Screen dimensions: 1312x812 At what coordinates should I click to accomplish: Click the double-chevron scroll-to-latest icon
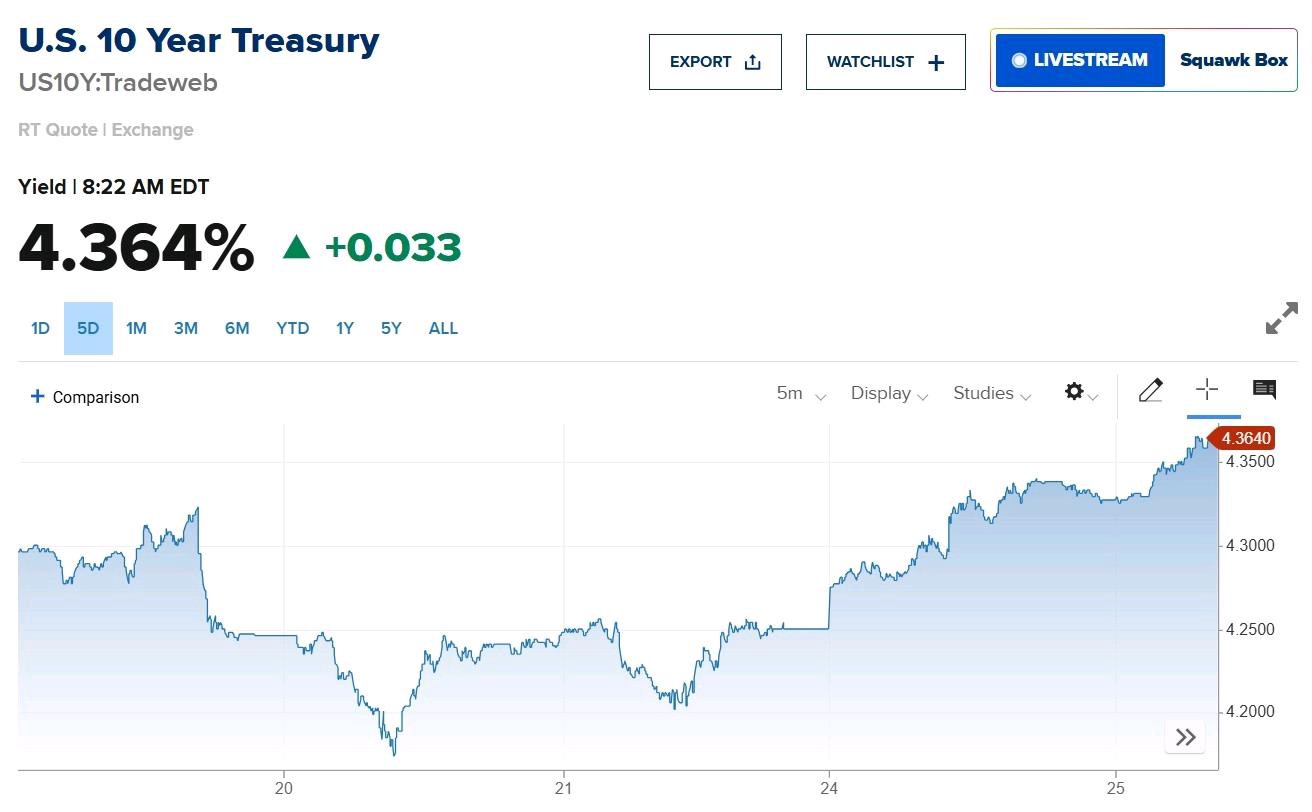tap(1185, 738)
